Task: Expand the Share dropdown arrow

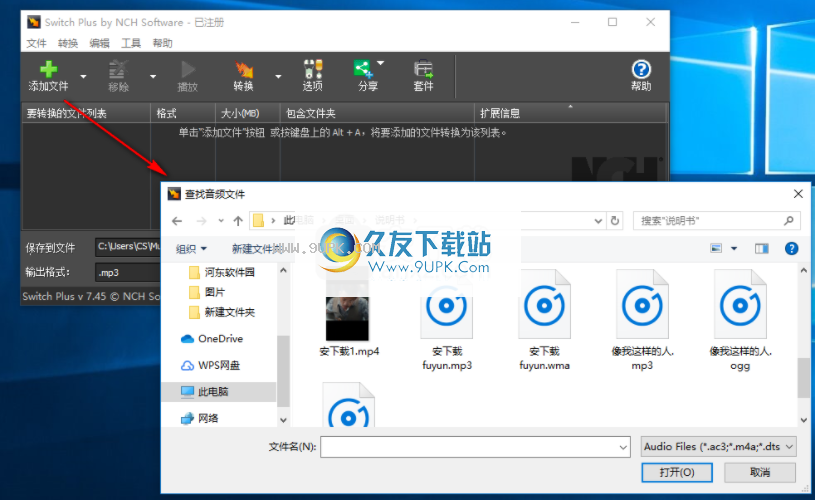Action: (x=381, y=63)
